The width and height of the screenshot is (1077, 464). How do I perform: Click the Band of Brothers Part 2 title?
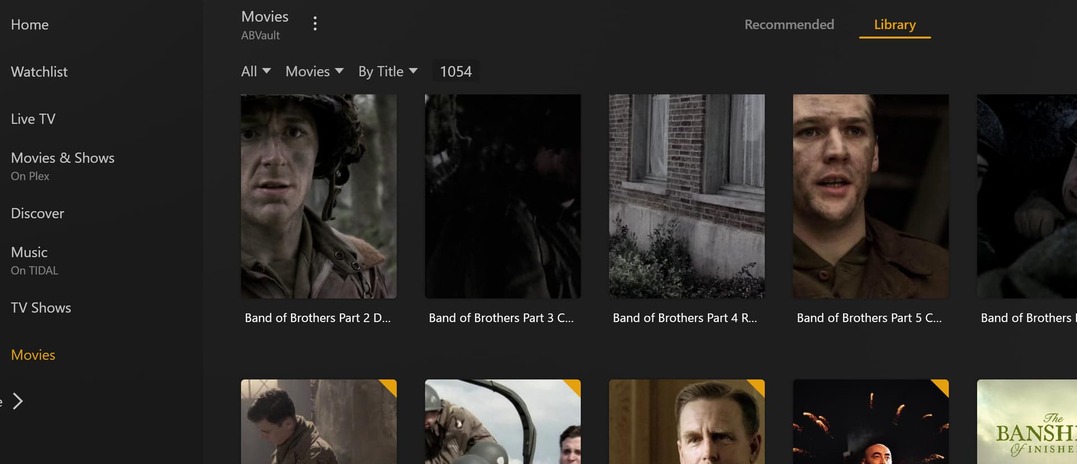point(318,318)
